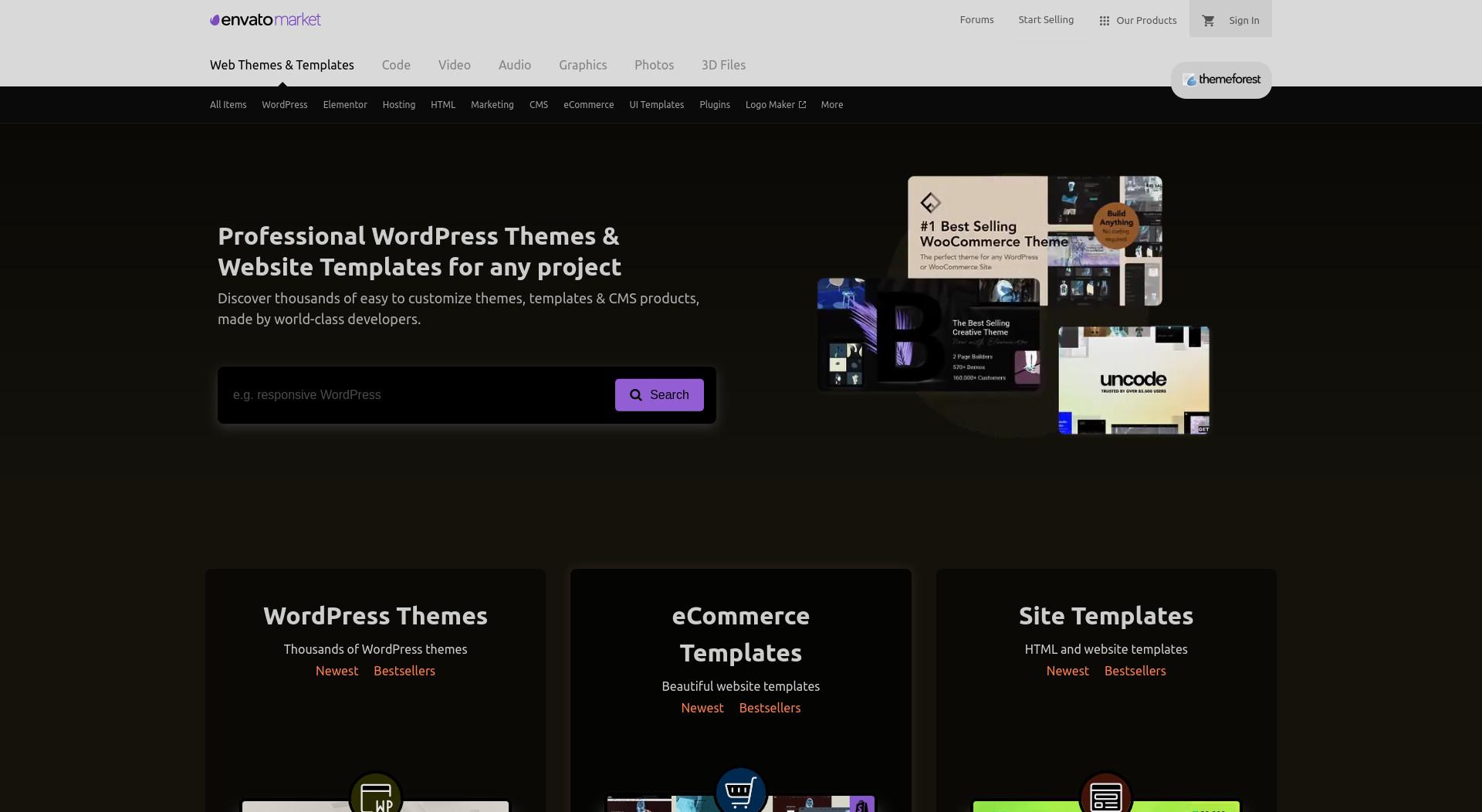This screenshot has height=812, width=1482.
Task: Click the Site Templates card heading
Action: (x=1106, y=616)
